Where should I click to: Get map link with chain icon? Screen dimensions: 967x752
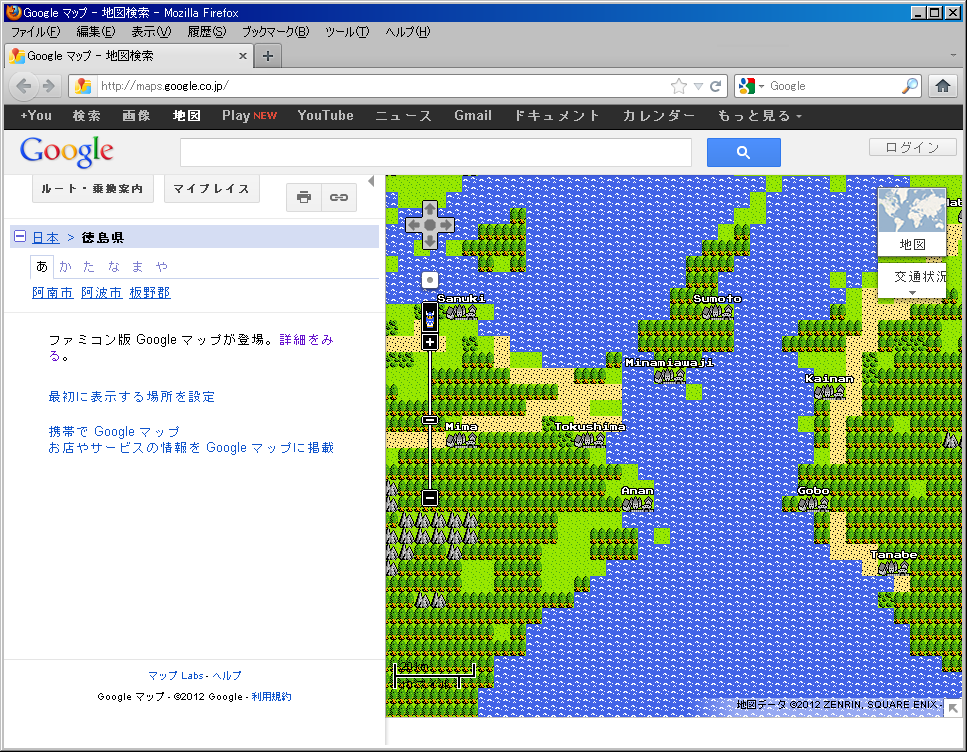coord(339,197)
